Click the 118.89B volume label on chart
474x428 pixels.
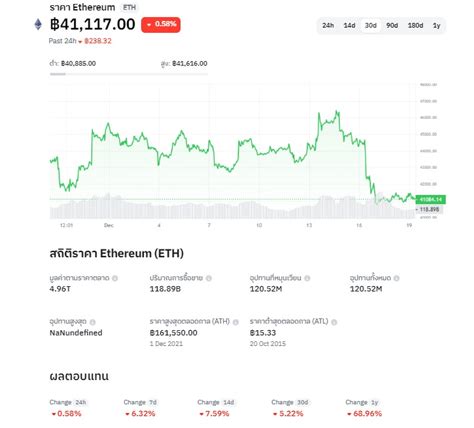429,209
